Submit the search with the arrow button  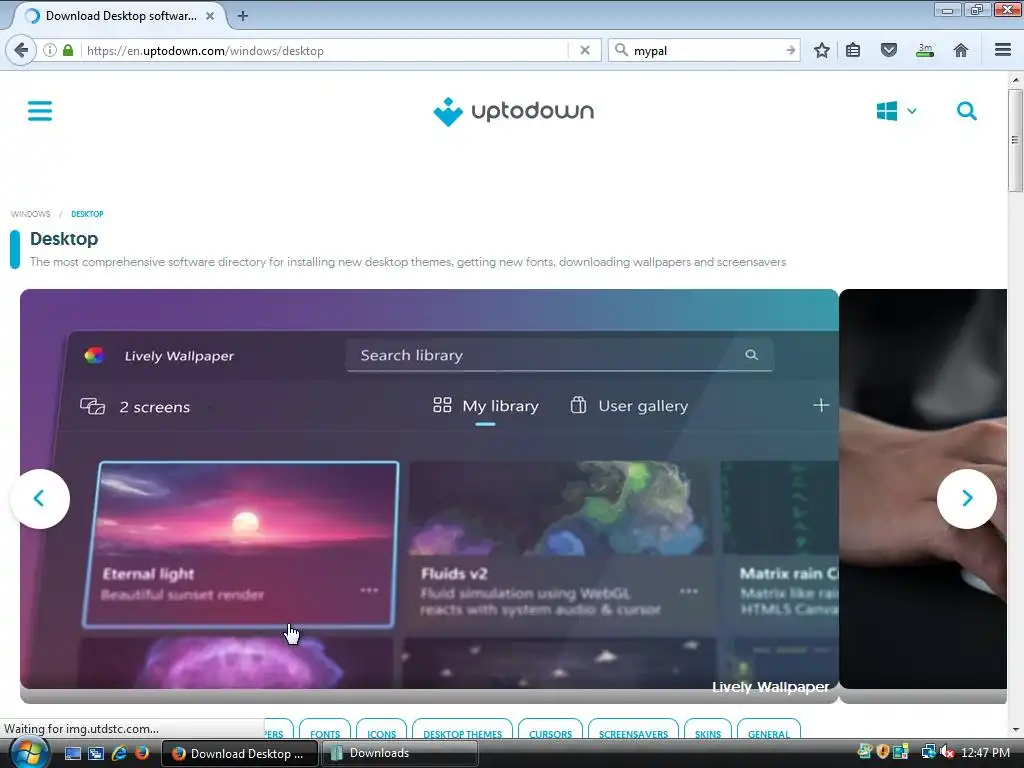click(x=791, y=50)
